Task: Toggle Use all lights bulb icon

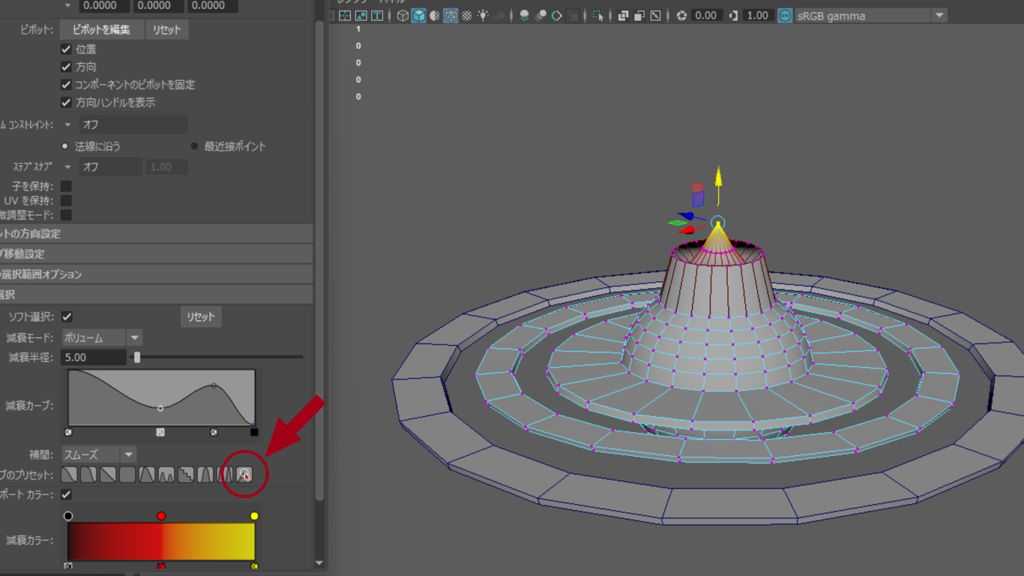Action: pyautogui.click(x=483, y=16)
